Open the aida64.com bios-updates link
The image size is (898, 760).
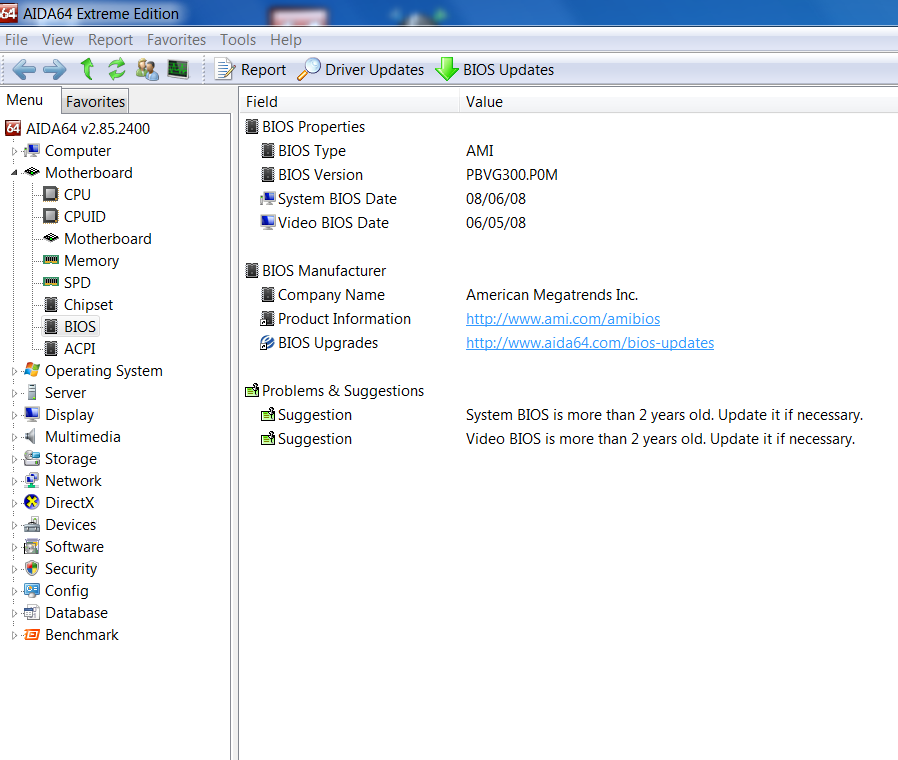[590, 342]
